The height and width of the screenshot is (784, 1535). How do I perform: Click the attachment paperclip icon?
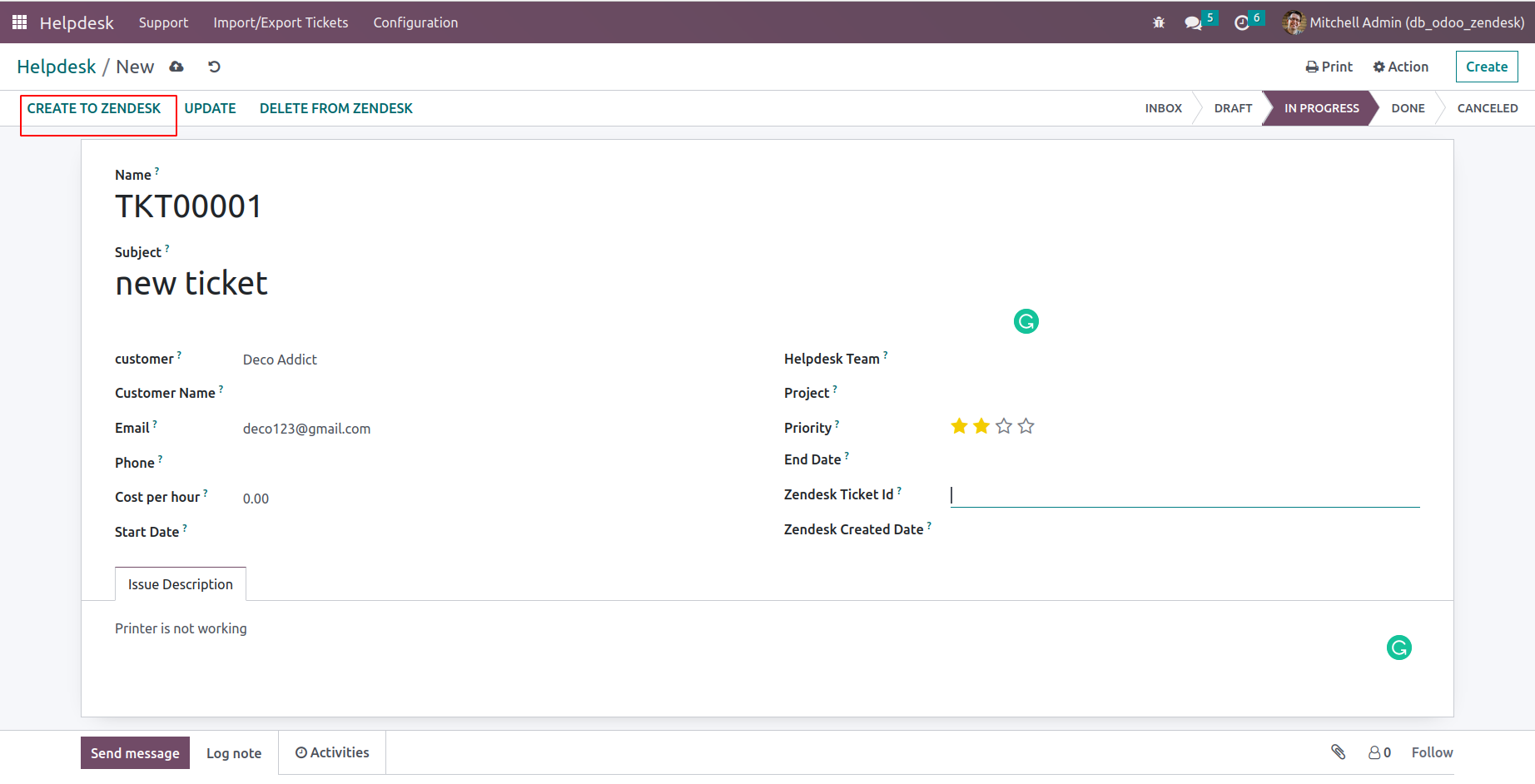tap(1338, 752)
